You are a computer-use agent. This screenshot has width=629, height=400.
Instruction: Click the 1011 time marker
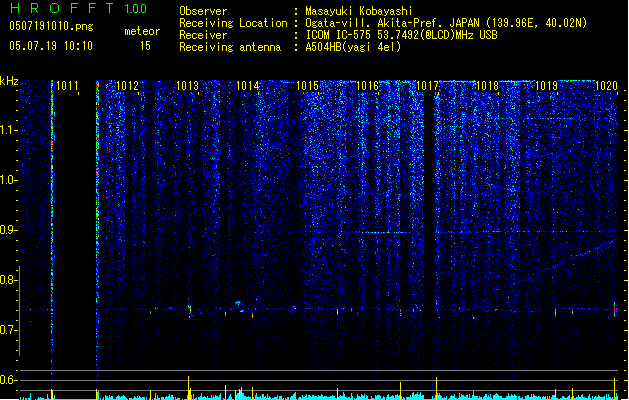point(67,86)
